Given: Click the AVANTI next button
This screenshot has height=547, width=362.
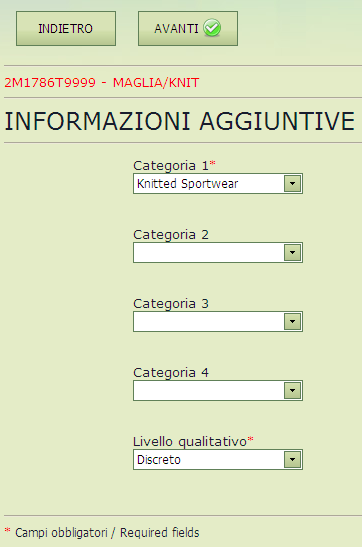Looking at the screenshot, I should tap(188, 29).
